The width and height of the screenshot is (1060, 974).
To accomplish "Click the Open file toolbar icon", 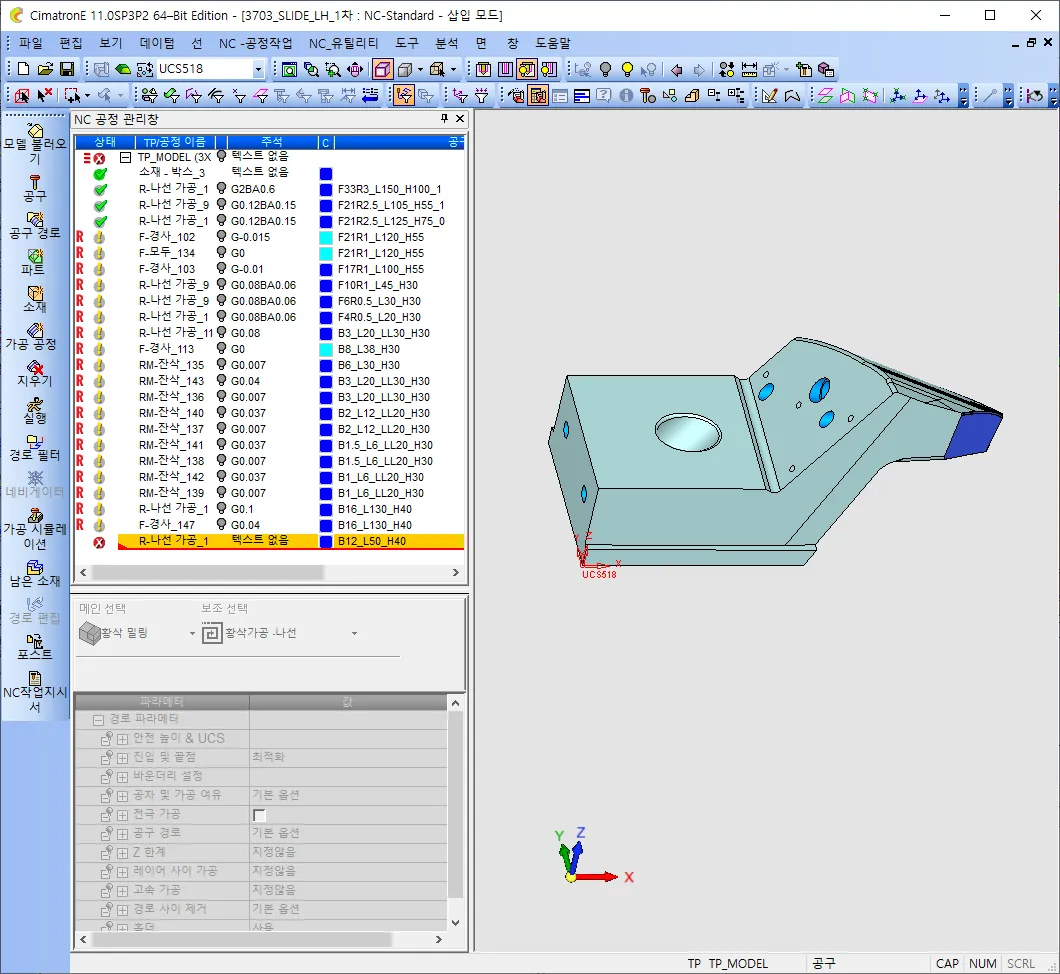I will pyautogui.click(x=45, y=69).
